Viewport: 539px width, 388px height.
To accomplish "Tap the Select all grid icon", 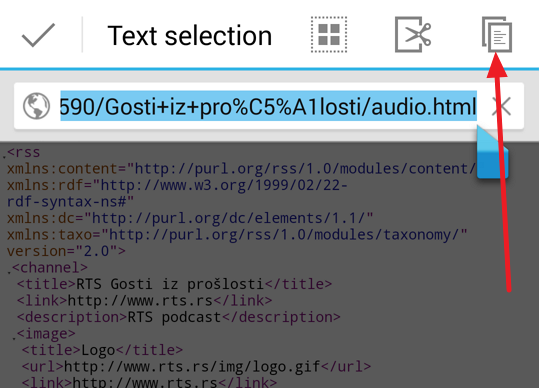I will tap(329, 35).
